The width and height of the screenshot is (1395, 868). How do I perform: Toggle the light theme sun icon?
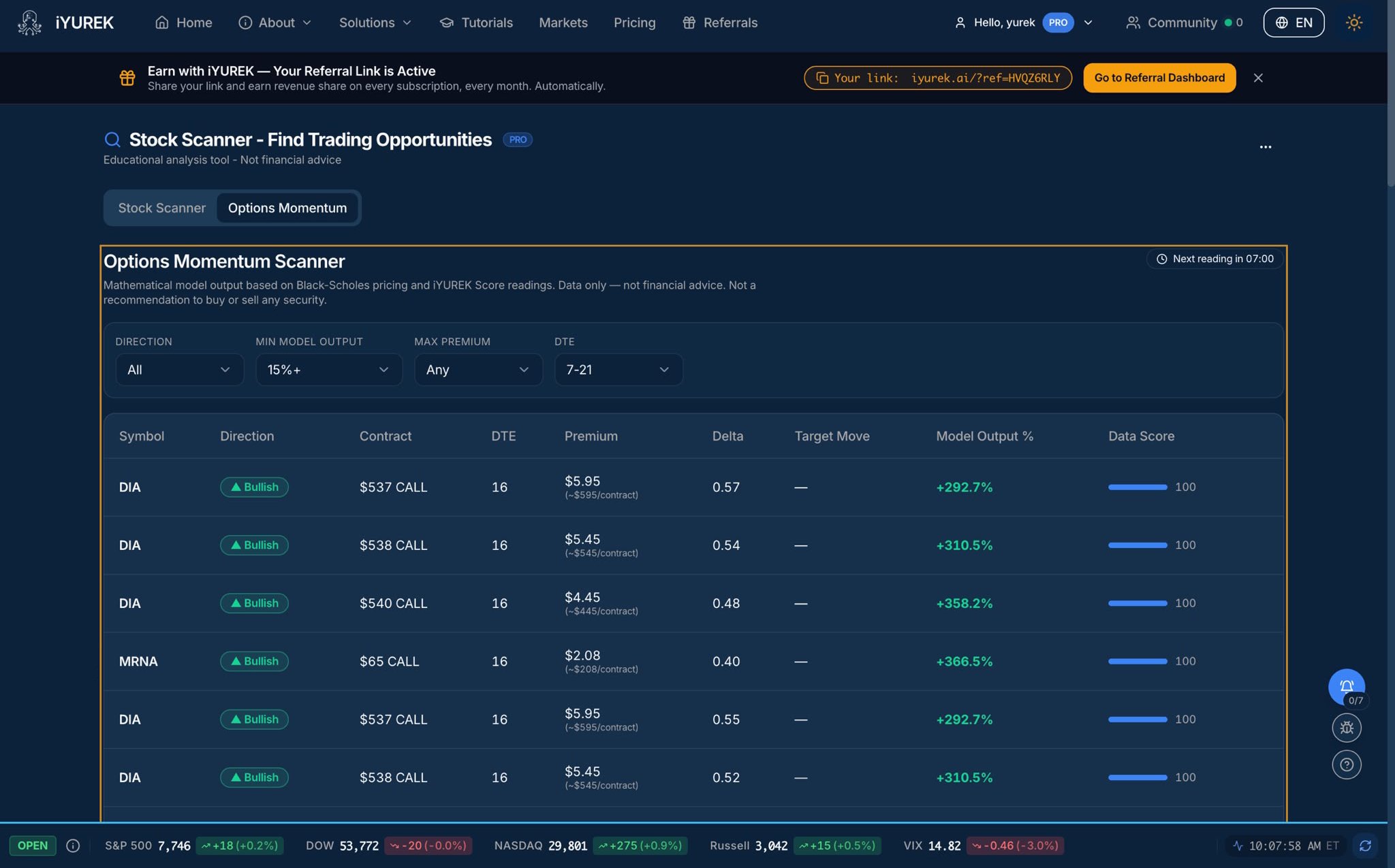click(x=1353, y=22)
